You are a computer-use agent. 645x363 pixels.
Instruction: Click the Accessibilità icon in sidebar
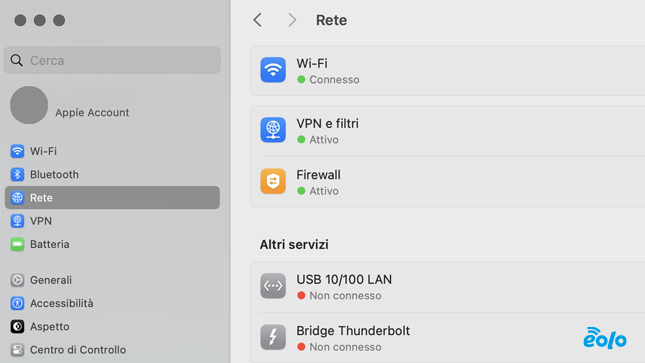point(17,303)
